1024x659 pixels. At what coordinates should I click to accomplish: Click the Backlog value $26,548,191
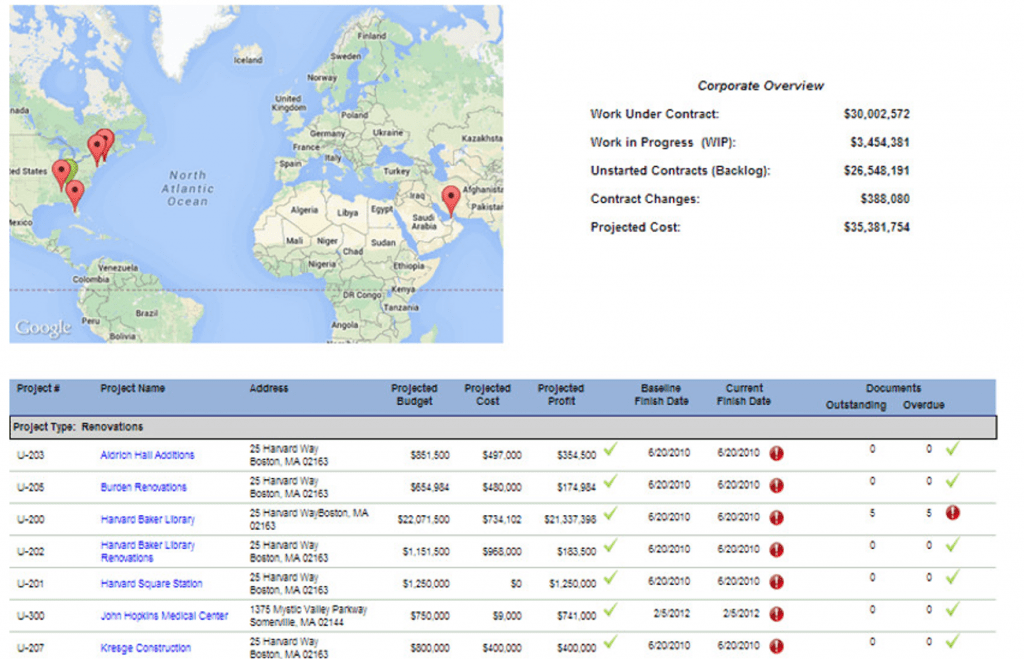click(x=876, y=170)
